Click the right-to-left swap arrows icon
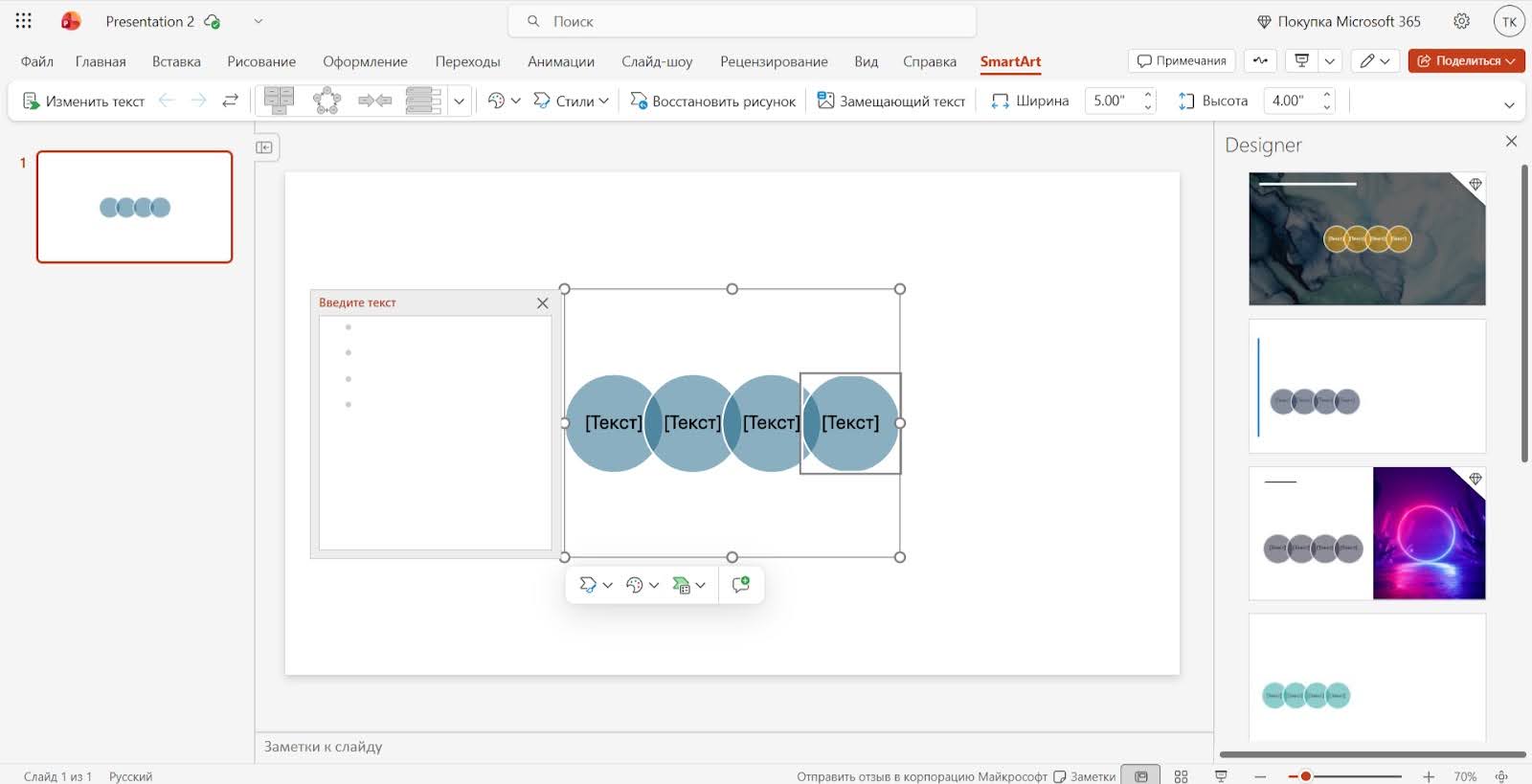 (x=230, y=101)
